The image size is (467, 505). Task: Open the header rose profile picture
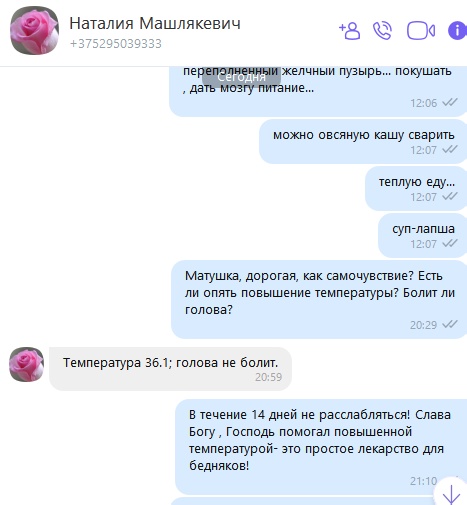coord(35,30)
